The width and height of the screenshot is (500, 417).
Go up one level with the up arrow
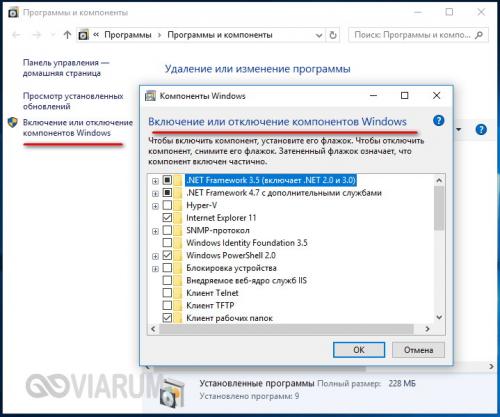coord(67,35)
